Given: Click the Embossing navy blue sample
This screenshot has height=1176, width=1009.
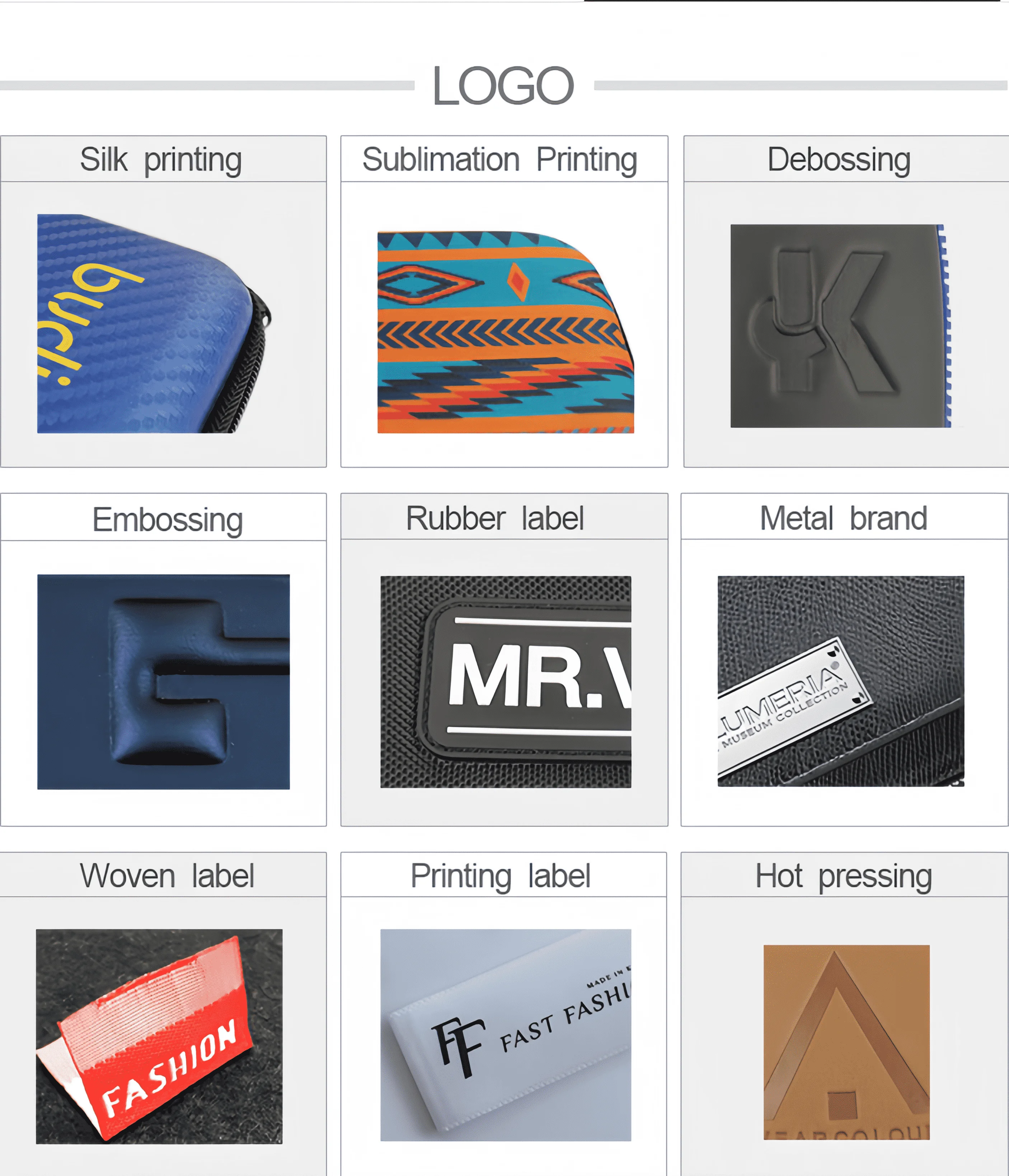Looking at the screenshot, I should pyautogui.click(x=163, y=682).
